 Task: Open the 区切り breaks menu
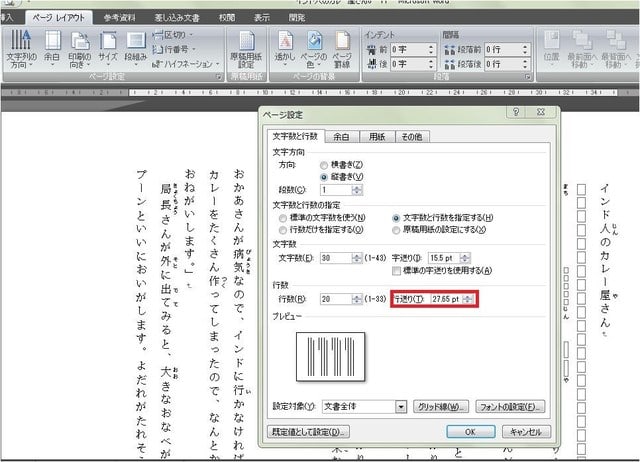point(173,35)
